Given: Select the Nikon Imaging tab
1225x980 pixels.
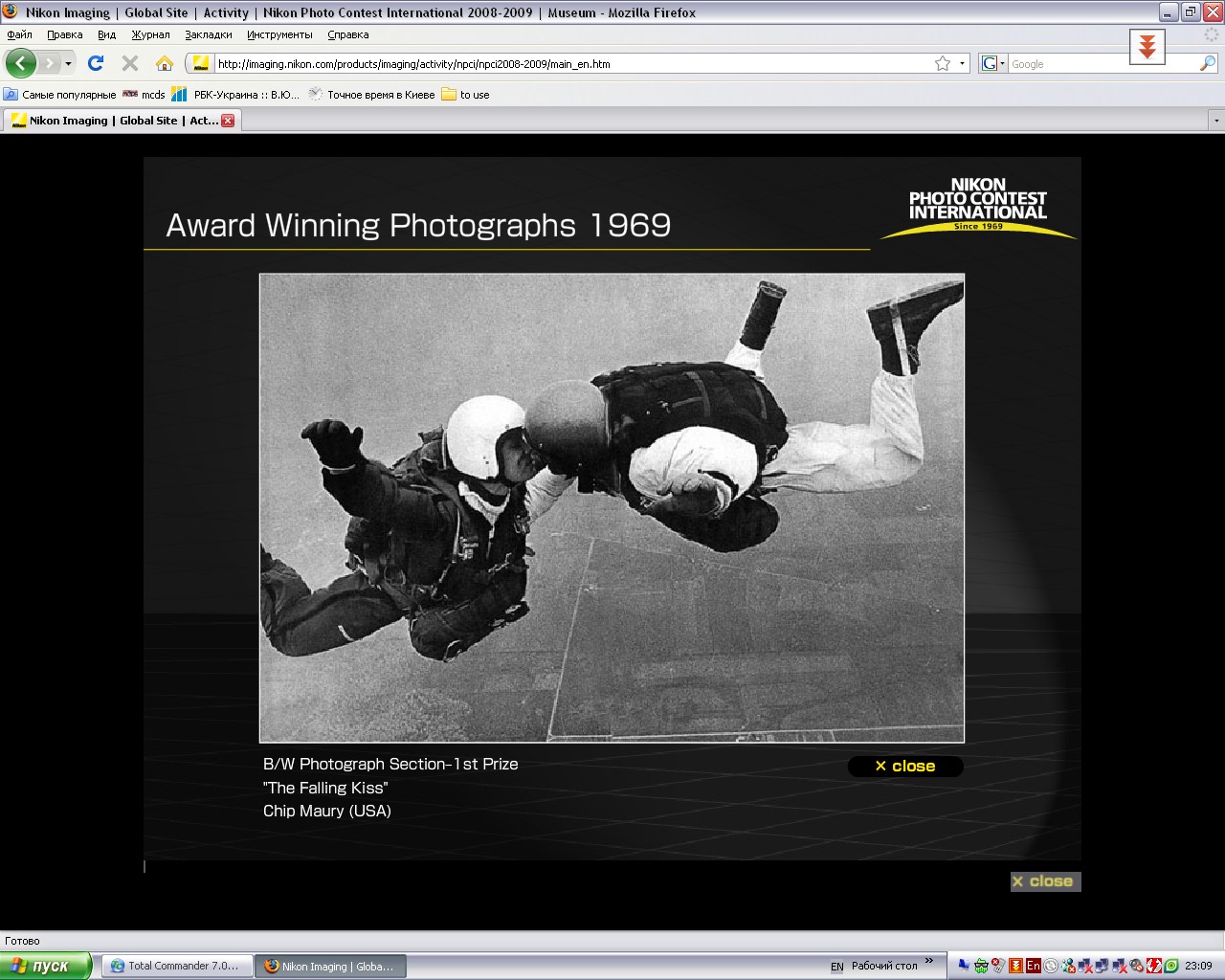Looking at the screenshot, I should (122, 121).
